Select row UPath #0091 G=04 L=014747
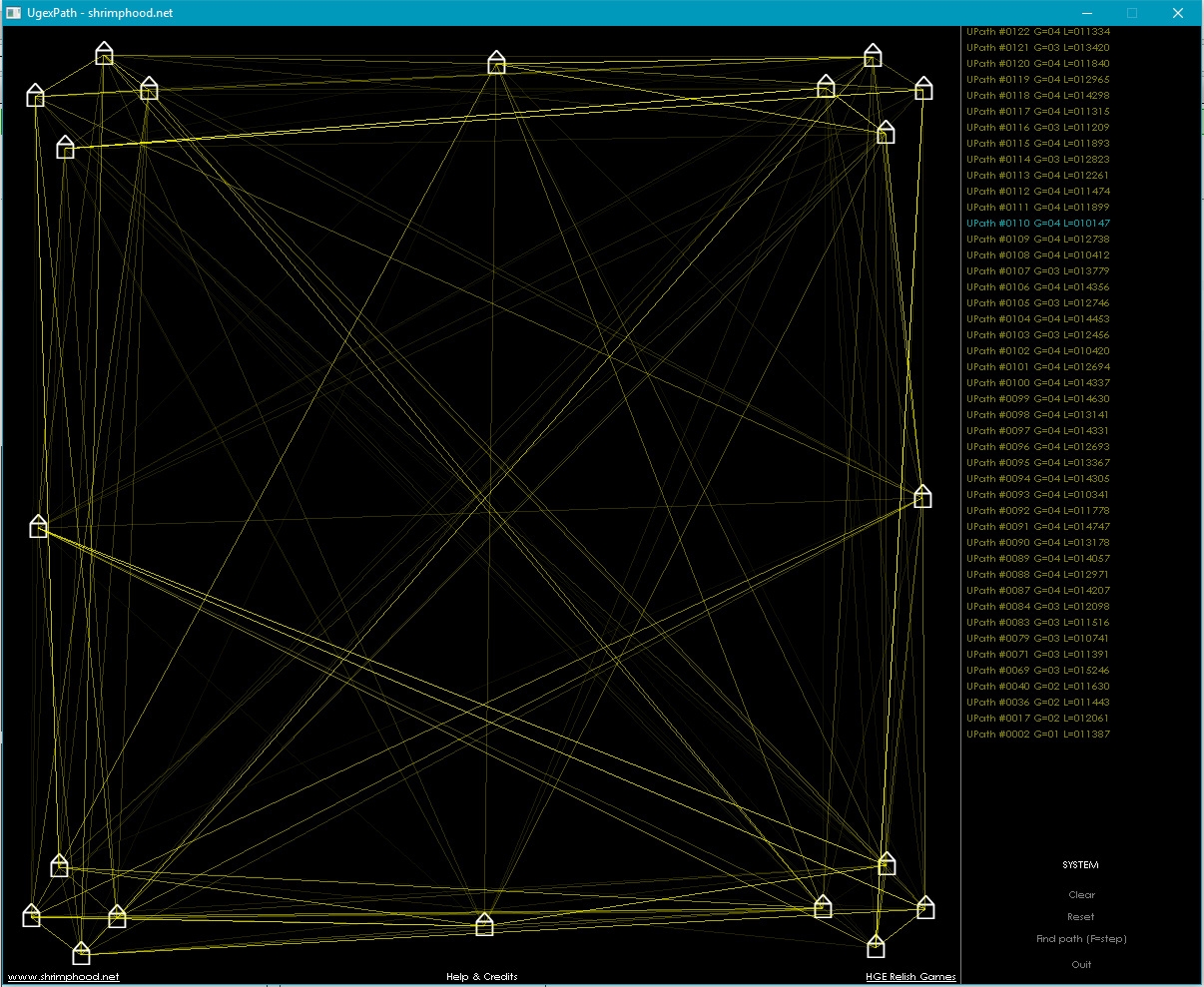Image resolution: width=1204 pixels, height=987 pixels. point(1038,527)
